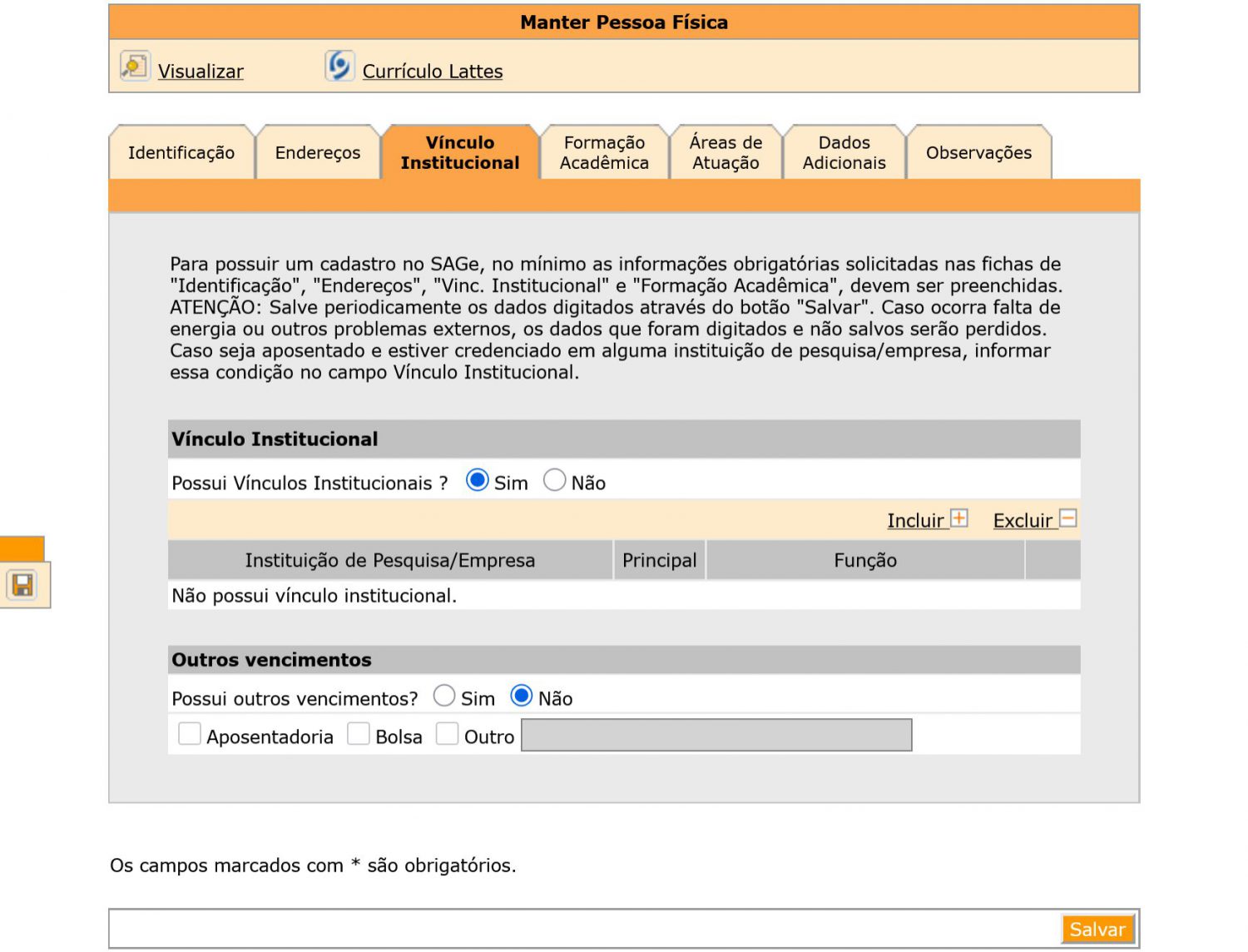Choose Não for Possui outros vencimentos
1248x952 pixels.
522,696
